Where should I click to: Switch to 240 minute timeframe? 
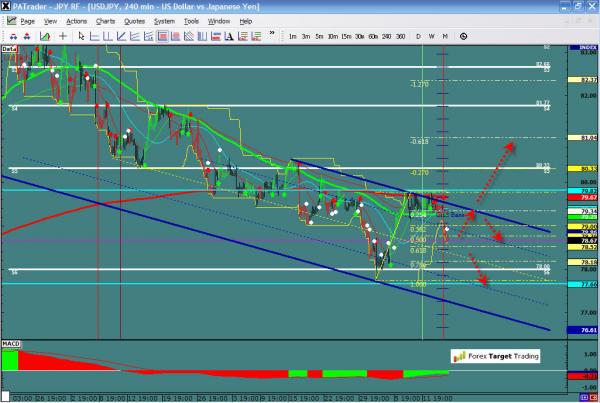386,36
